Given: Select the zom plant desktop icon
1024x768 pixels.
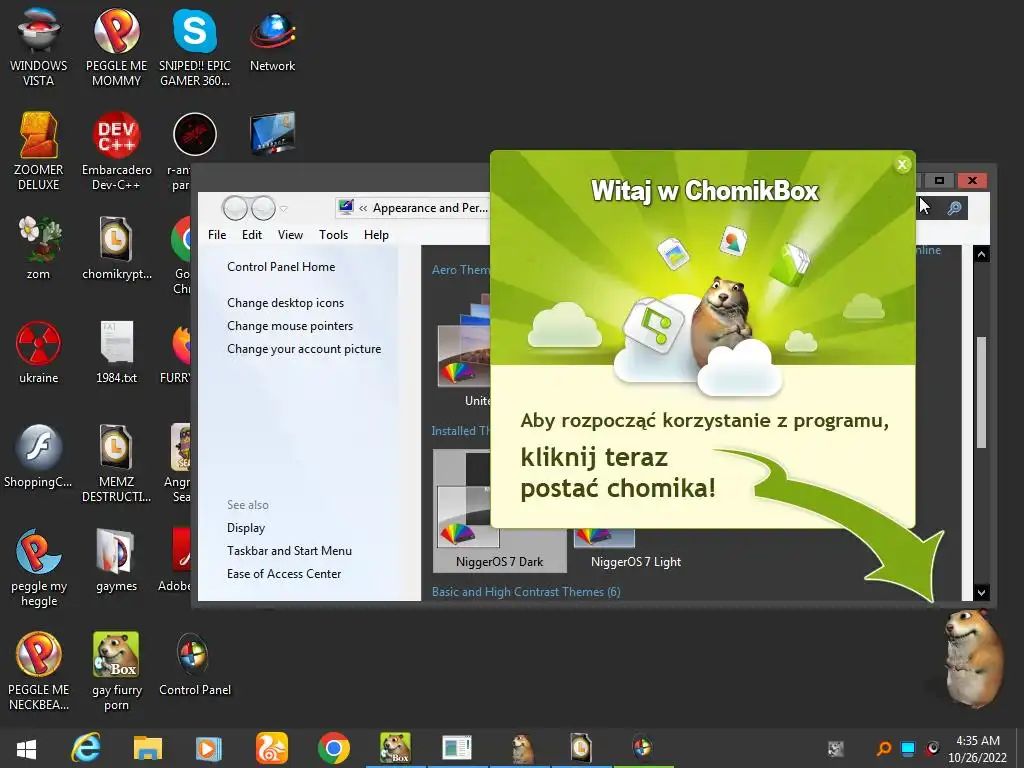Looking at the screenshot, I should 39,248.
